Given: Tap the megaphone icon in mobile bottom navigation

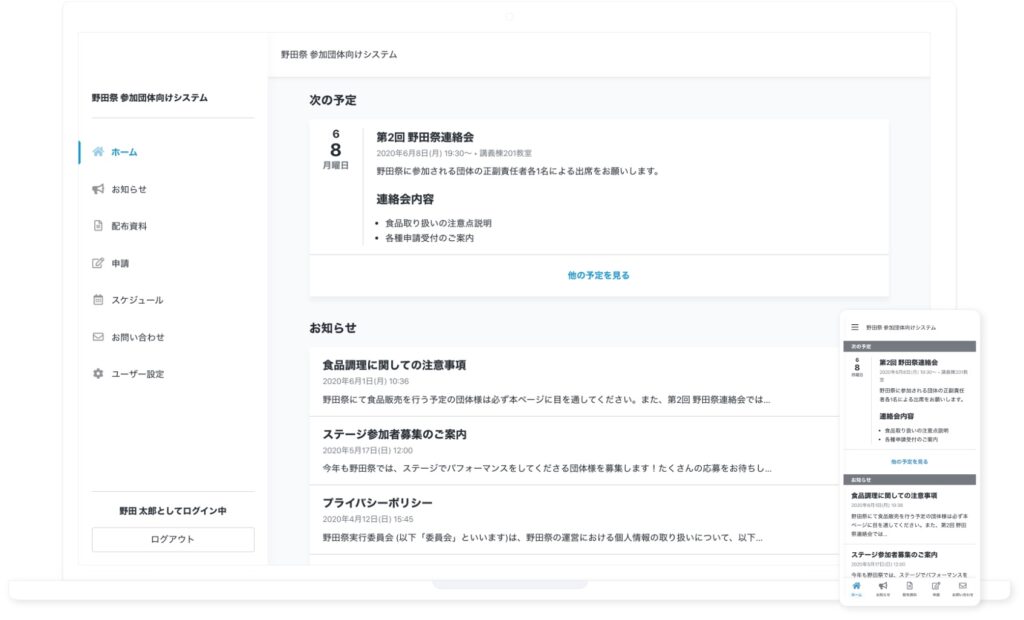Looking at the screenshot, I should point(883,587).
